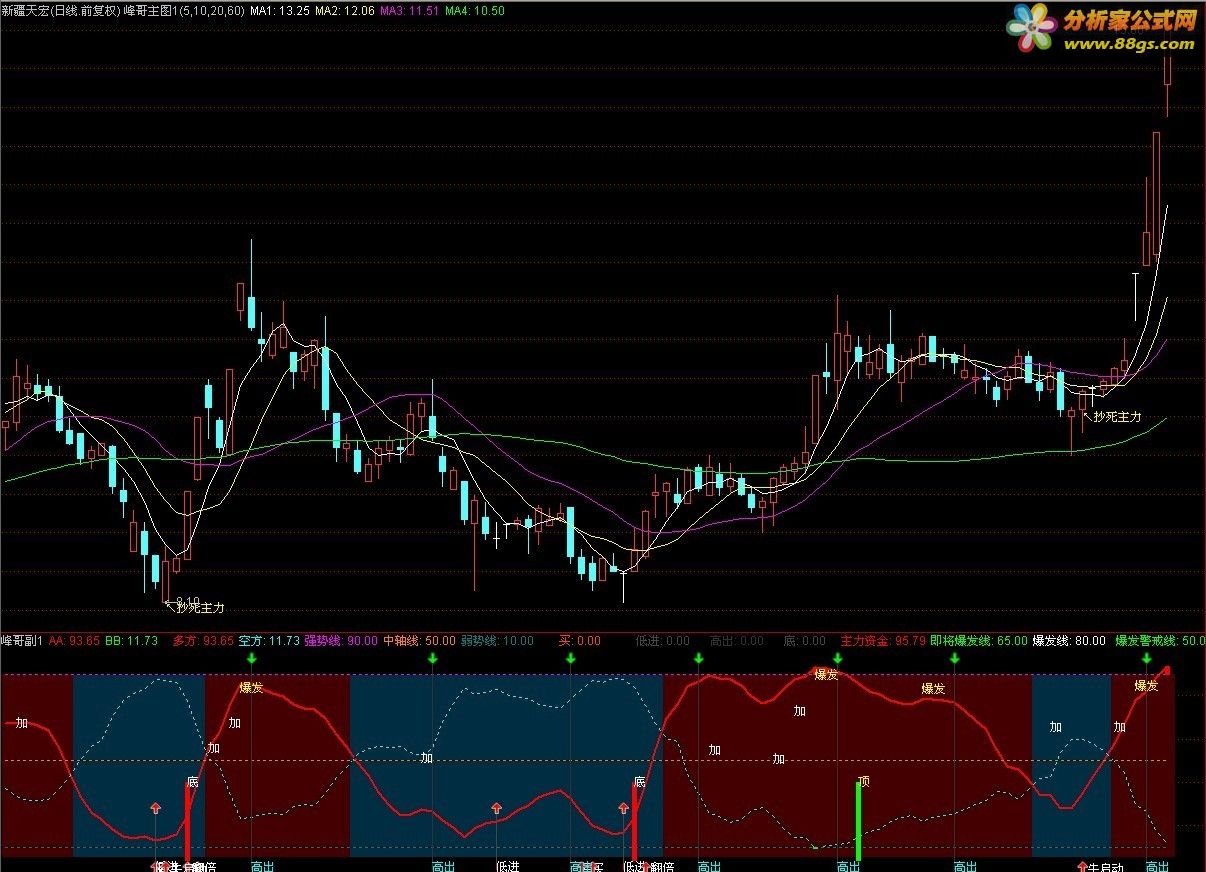
Task: Select the 空方: 11.73 value
Action: [x=269, y=641]
